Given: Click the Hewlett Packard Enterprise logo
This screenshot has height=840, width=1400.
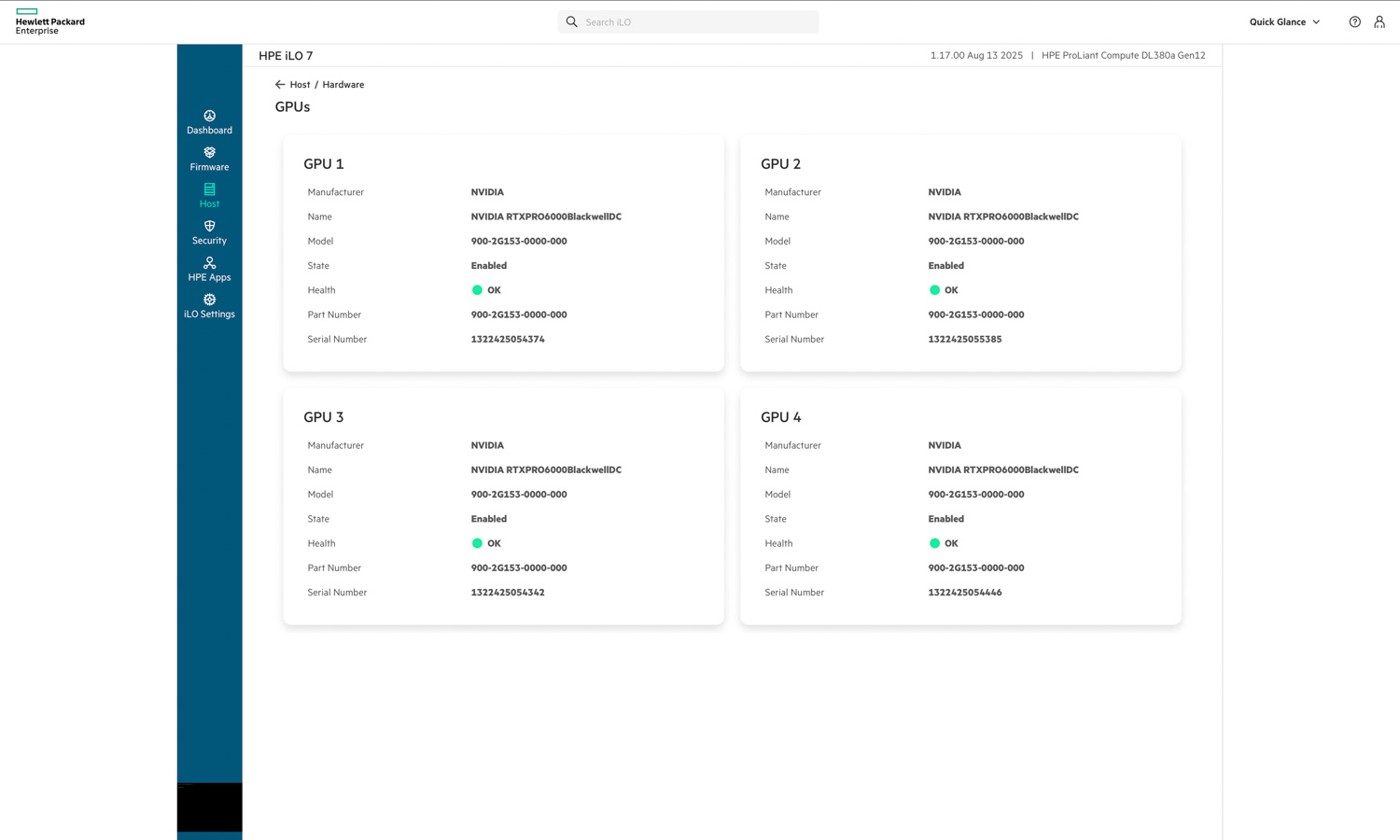Looking at the screenshot, I should click(x=49, y=22).
